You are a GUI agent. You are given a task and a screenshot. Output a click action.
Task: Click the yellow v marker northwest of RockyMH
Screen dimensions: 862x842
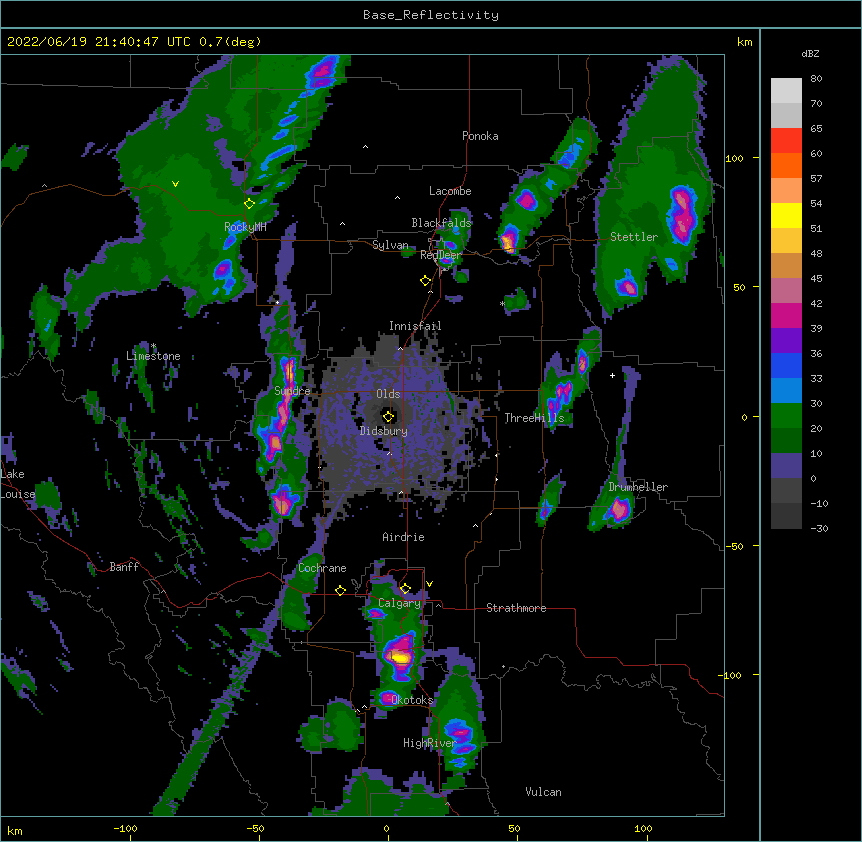coord(175,184)
